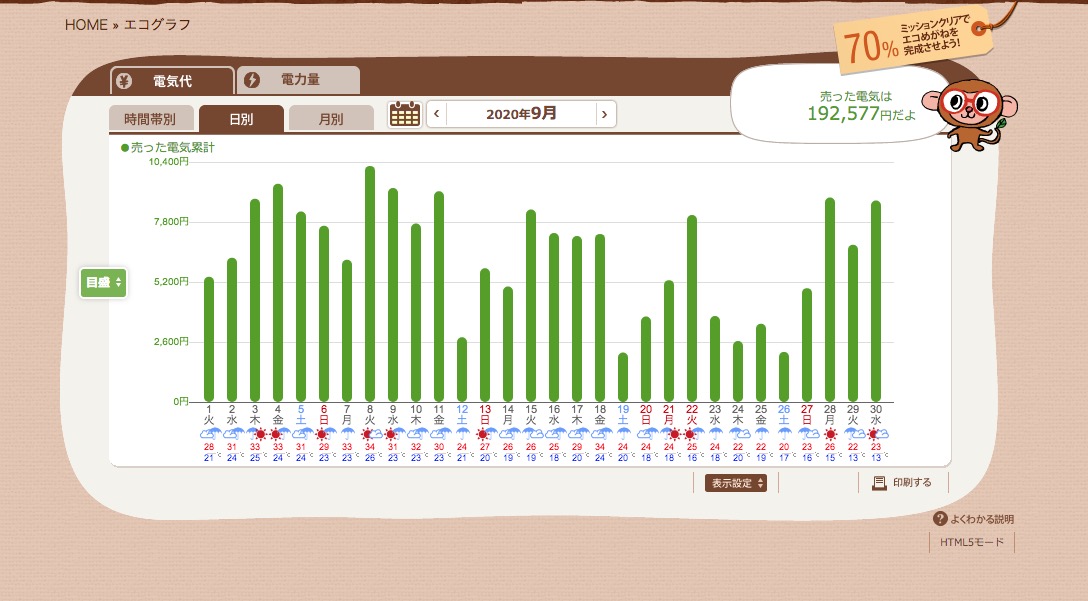Click the question mark help icon
The height and width of the screenshot is (601, 1088).
(x=939, y=519)
